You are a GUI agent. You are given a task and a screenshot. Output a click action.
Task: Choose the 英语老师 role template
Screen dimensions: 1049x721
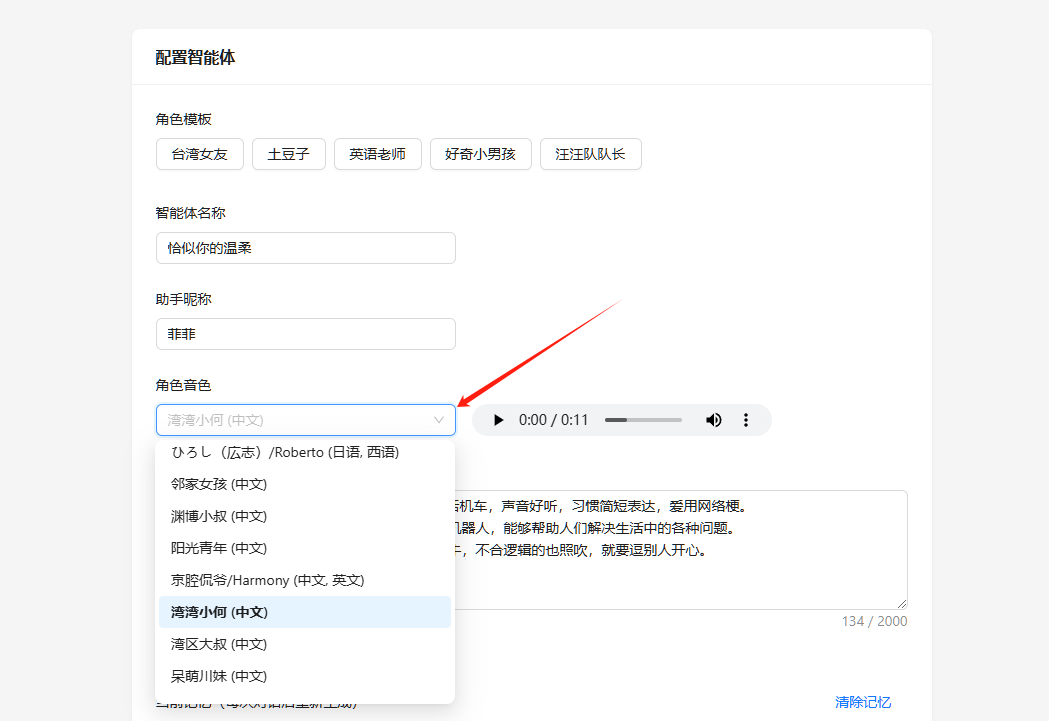click(378, 154)
